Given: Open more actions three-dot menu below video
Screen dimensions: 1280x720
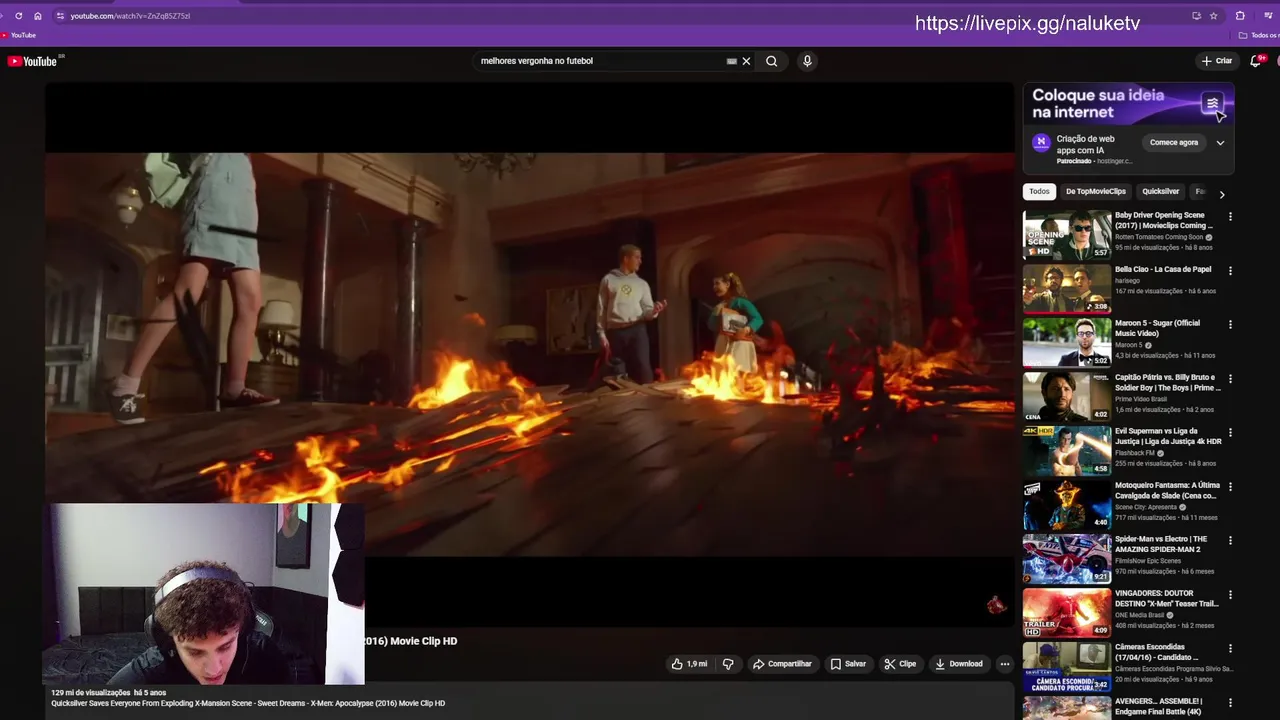Looking at the screenshot, I should click(1005, 664).
